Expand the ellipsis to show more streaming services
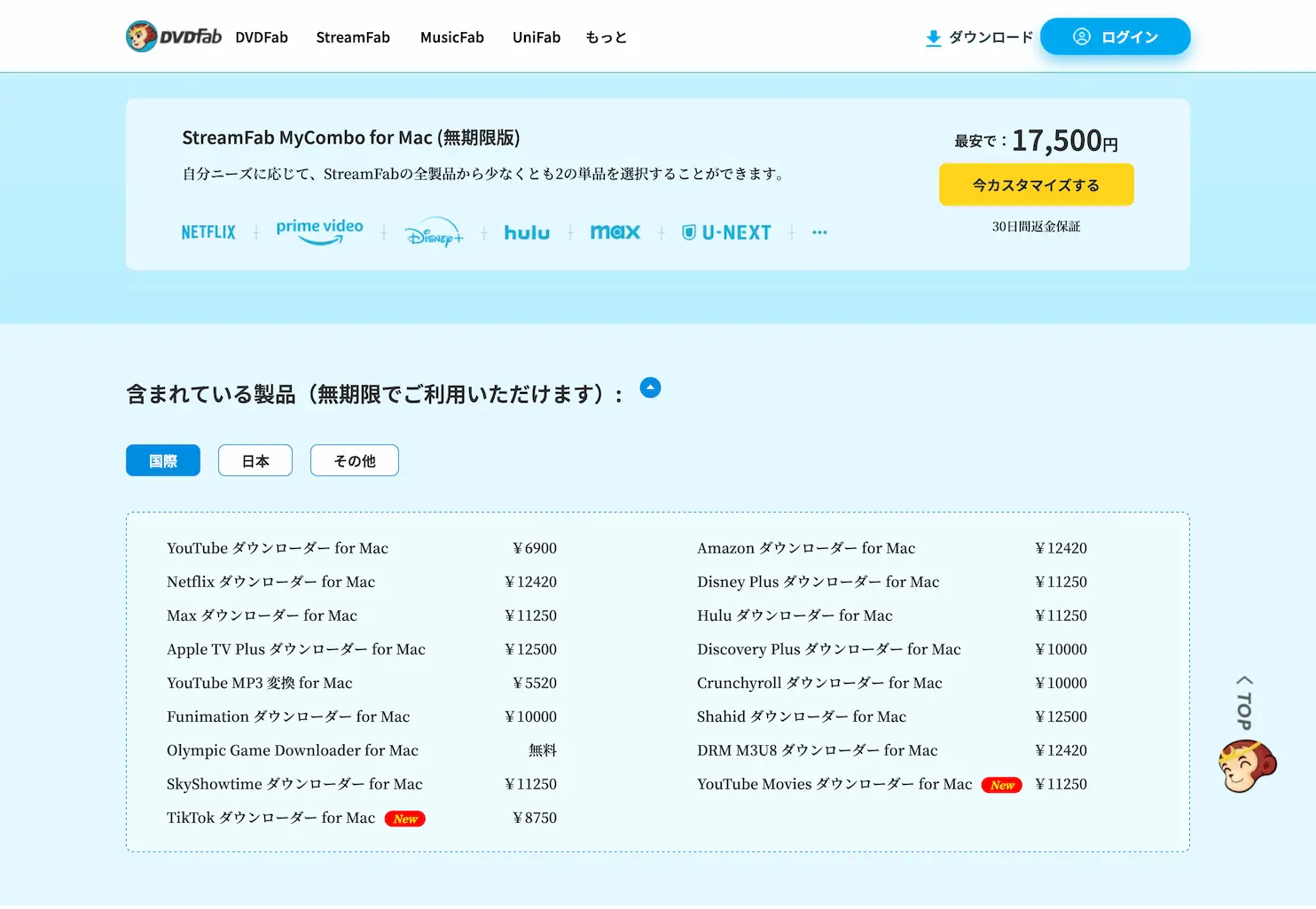This screenshot has width=1316, height=909. 819,231
